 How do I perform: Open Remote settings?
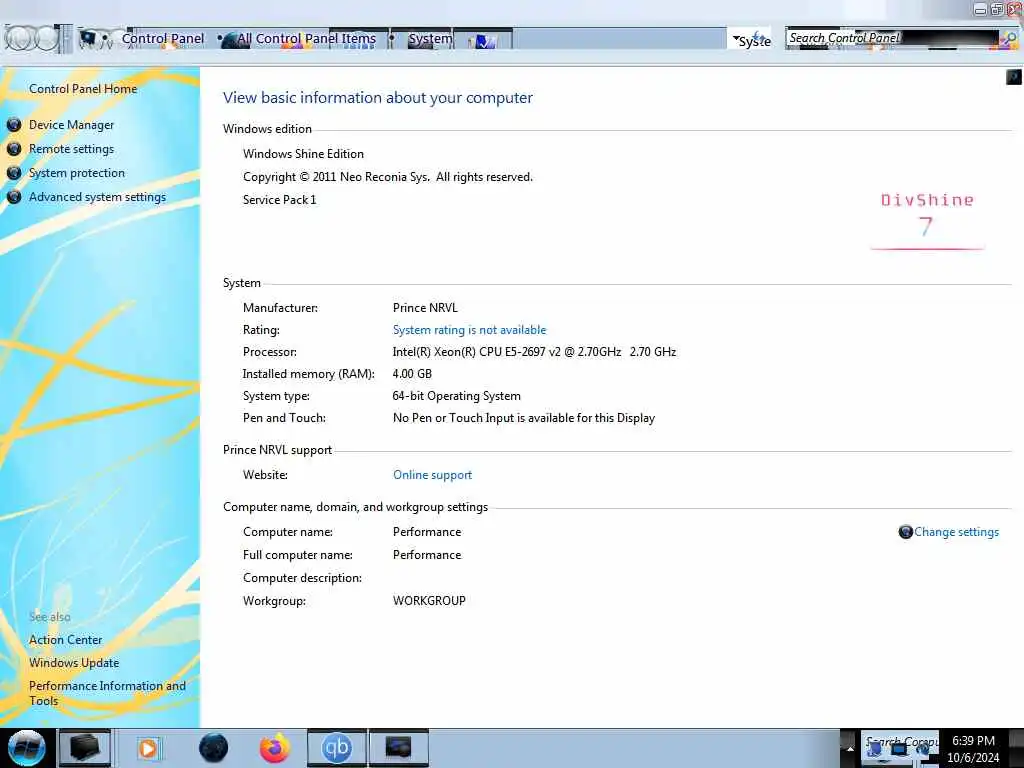pos(71,149)
